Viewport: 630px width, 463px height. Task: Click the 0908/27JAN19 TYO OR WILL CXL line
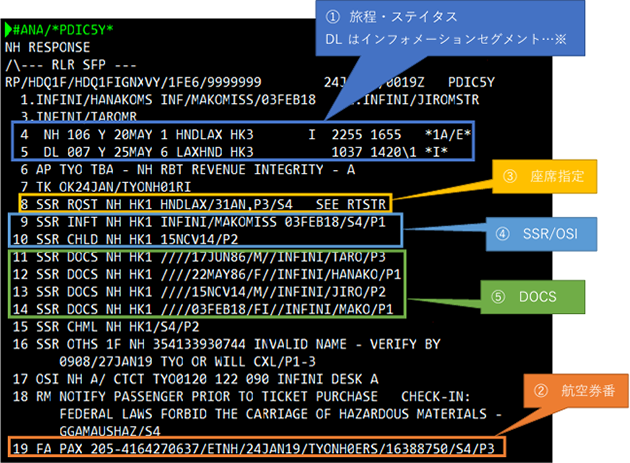click(188, 362)
